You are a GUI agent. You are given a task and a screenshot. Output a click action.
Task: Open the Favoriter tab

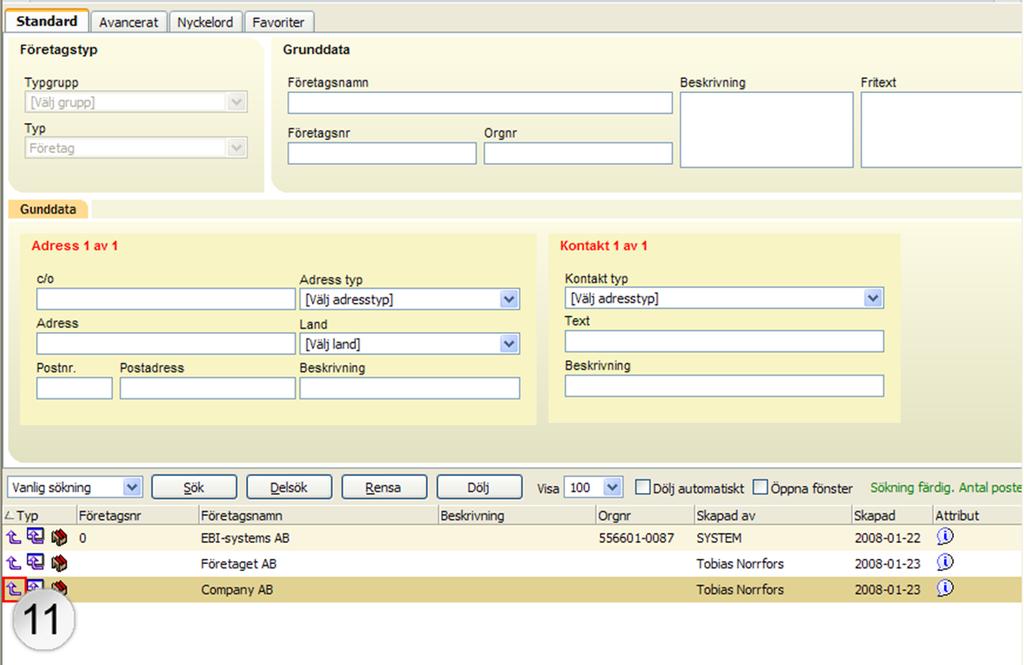tap(278, 22)
